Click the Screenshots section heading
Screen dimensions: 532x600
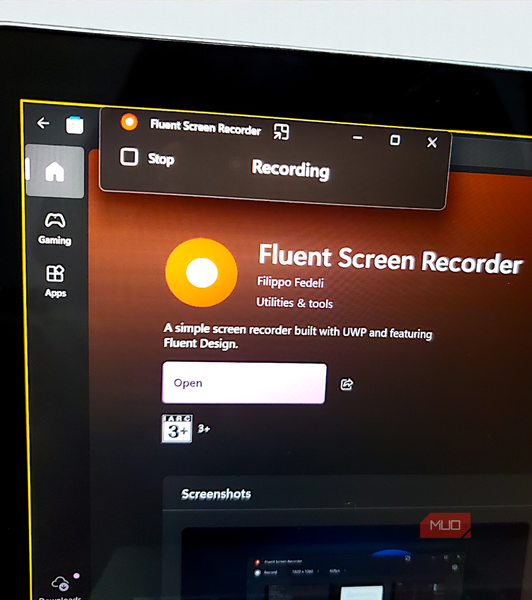click(216, 494)
